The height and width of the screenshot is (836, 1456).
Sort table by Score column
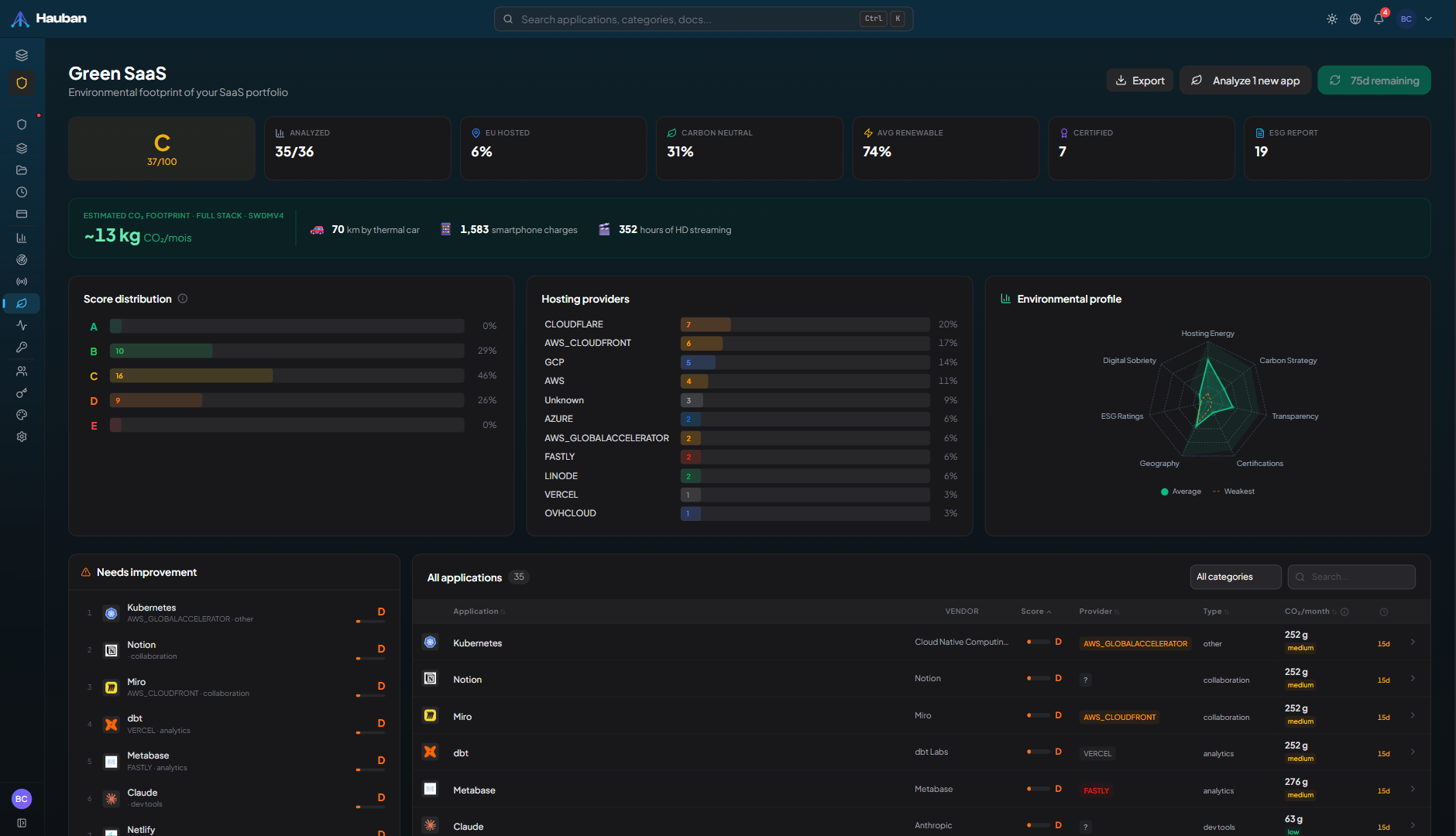pyautogui.click(x=1035, y=612)
